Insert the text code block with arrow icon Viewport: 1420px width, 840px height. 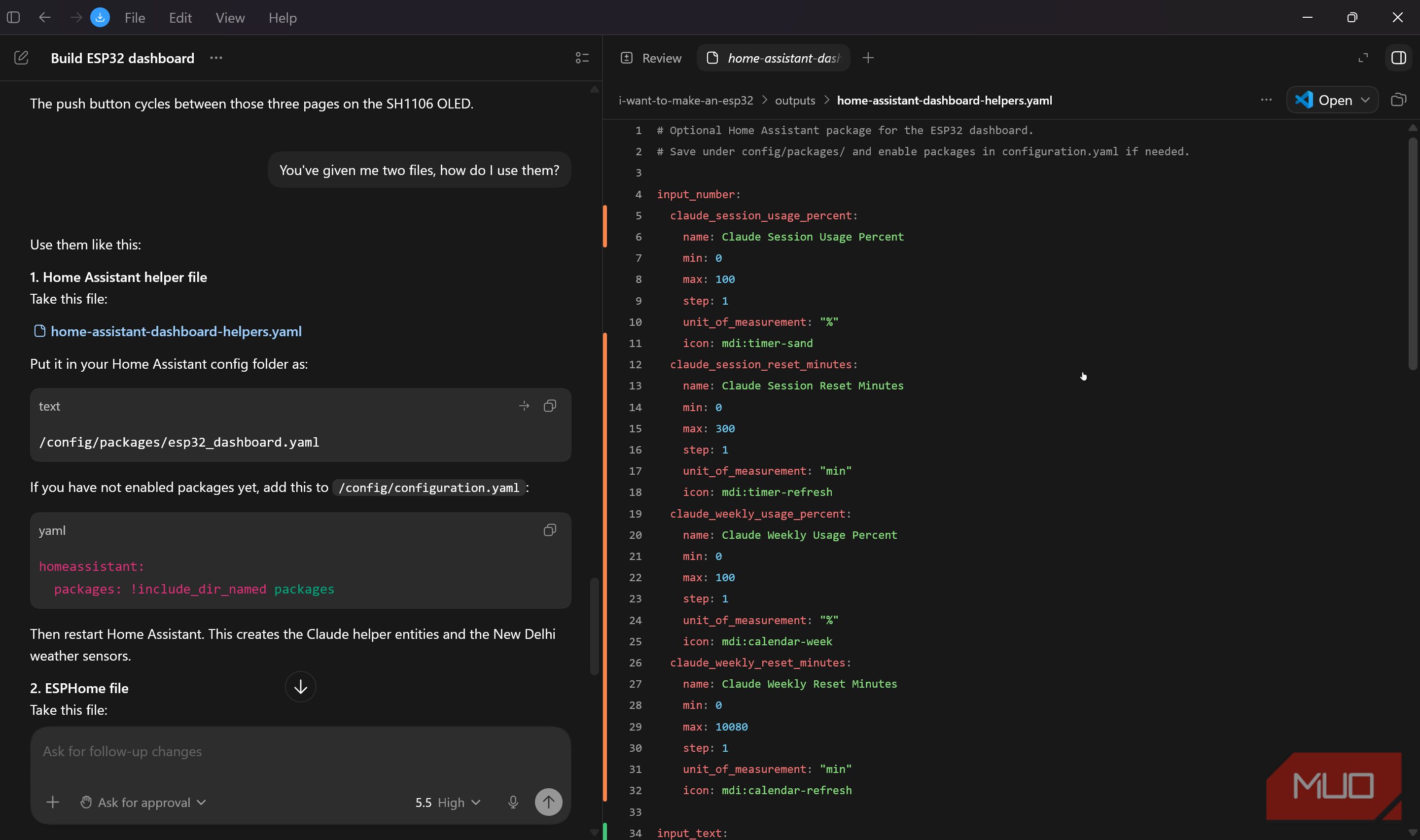coord(524,406)
